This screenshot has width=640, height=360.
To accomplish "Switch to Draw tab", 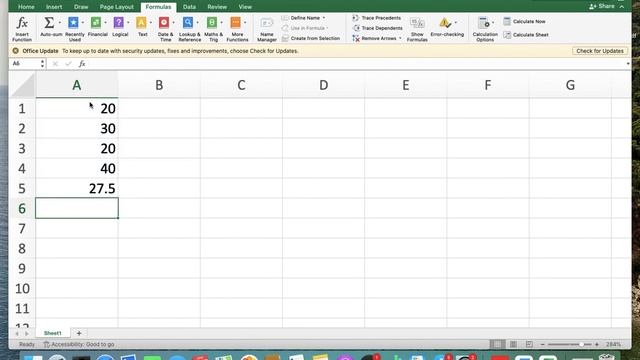I will [81, 7].
